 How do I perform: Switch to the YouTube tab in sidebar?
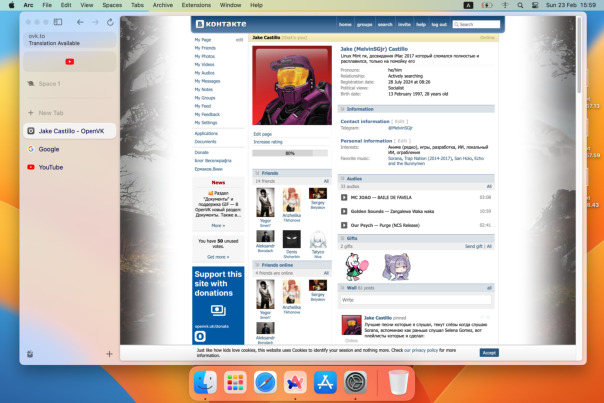coord(50,167)
